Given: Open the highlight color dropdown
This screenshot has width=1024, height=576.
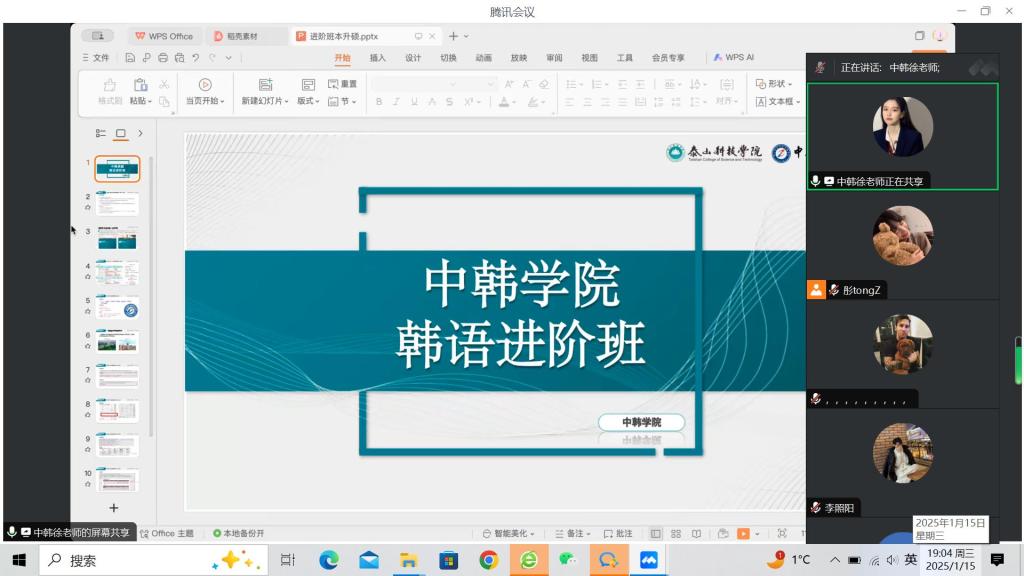Looking at the screenshot, I should click(543, 103).
